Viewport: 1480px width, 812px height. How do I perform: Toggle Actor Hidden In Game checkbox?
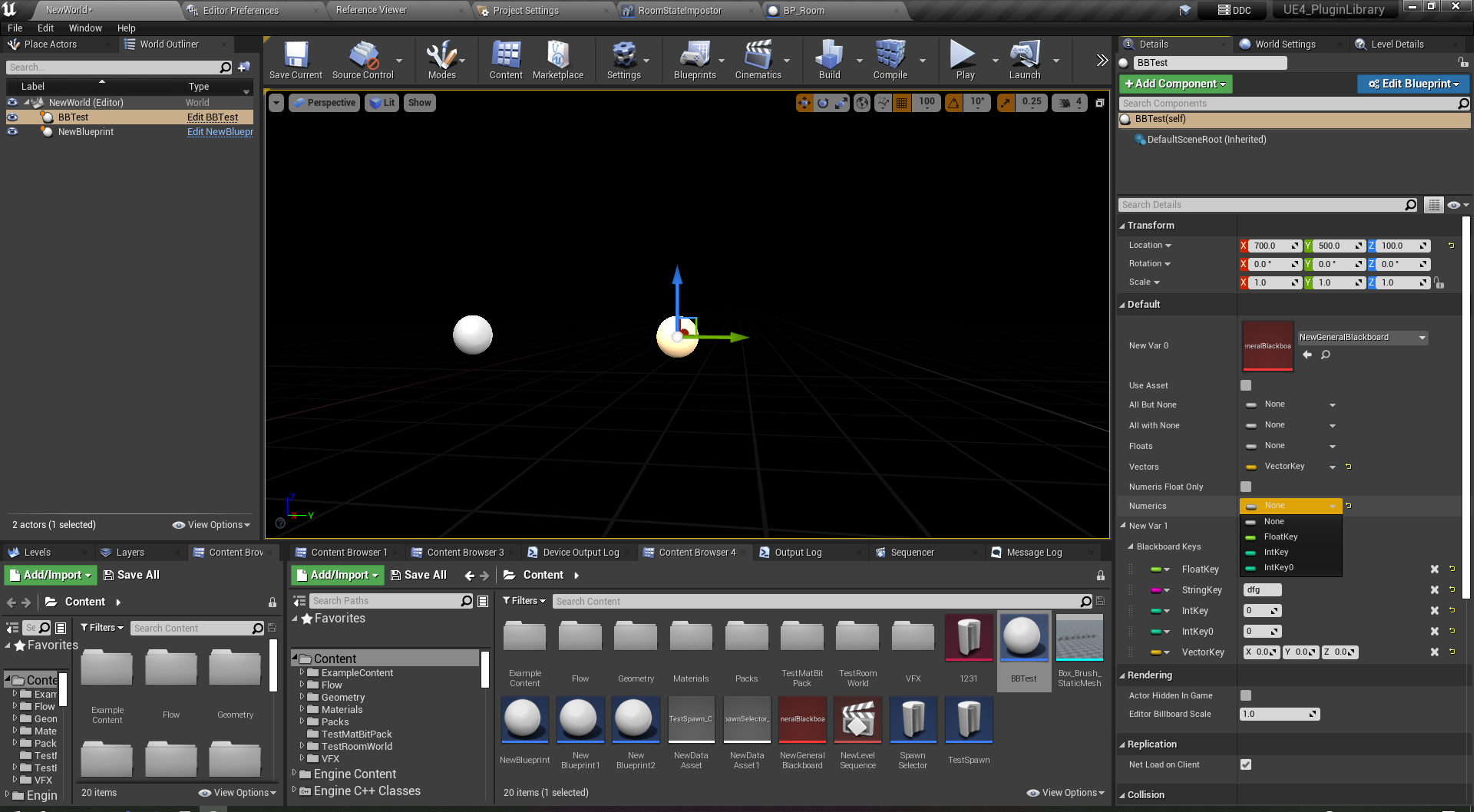click(x=1246, y=695)
